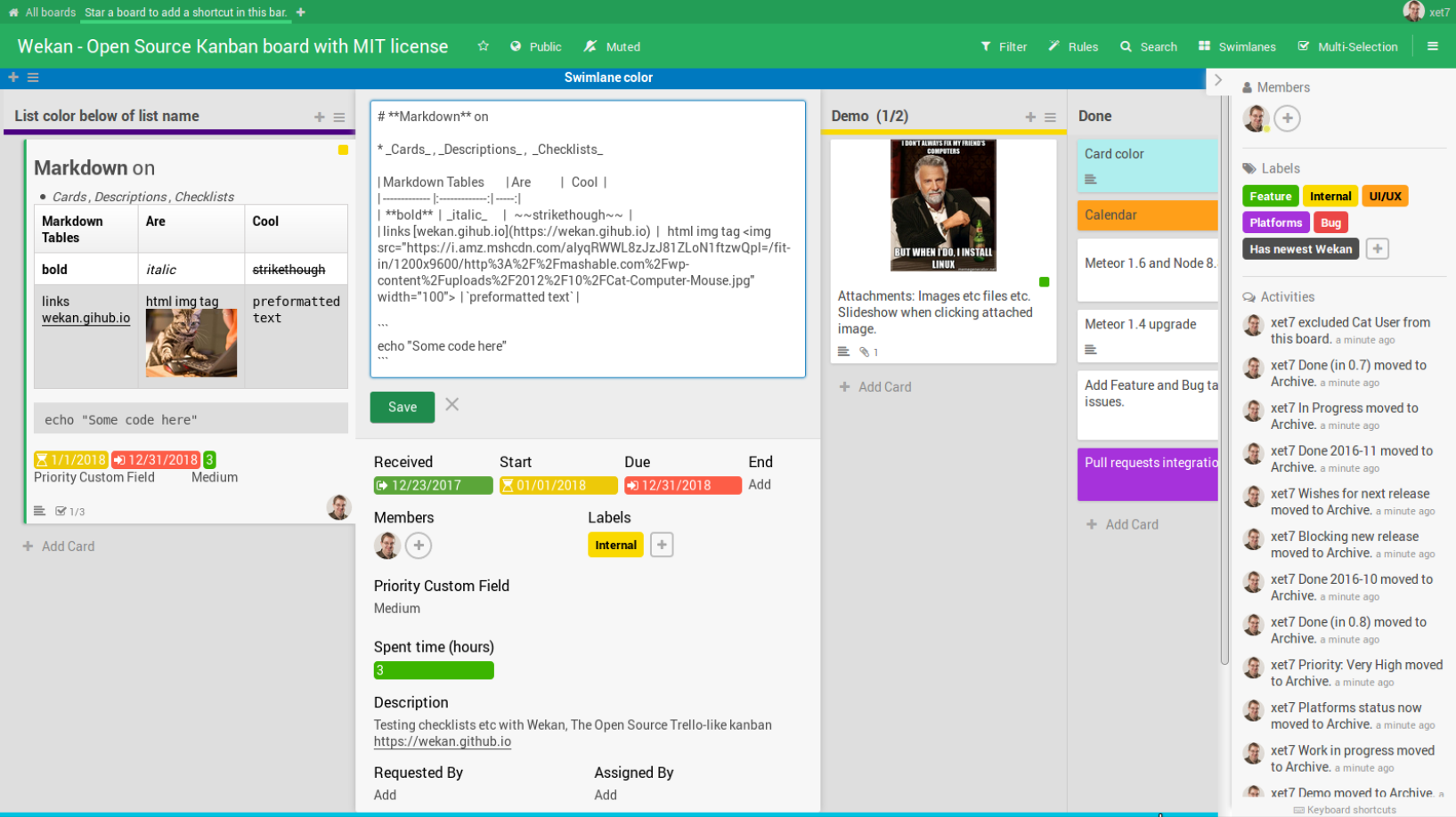Click the meme image on the Demo card
This screenshot has height=817, width=1456.
[941, 205]
